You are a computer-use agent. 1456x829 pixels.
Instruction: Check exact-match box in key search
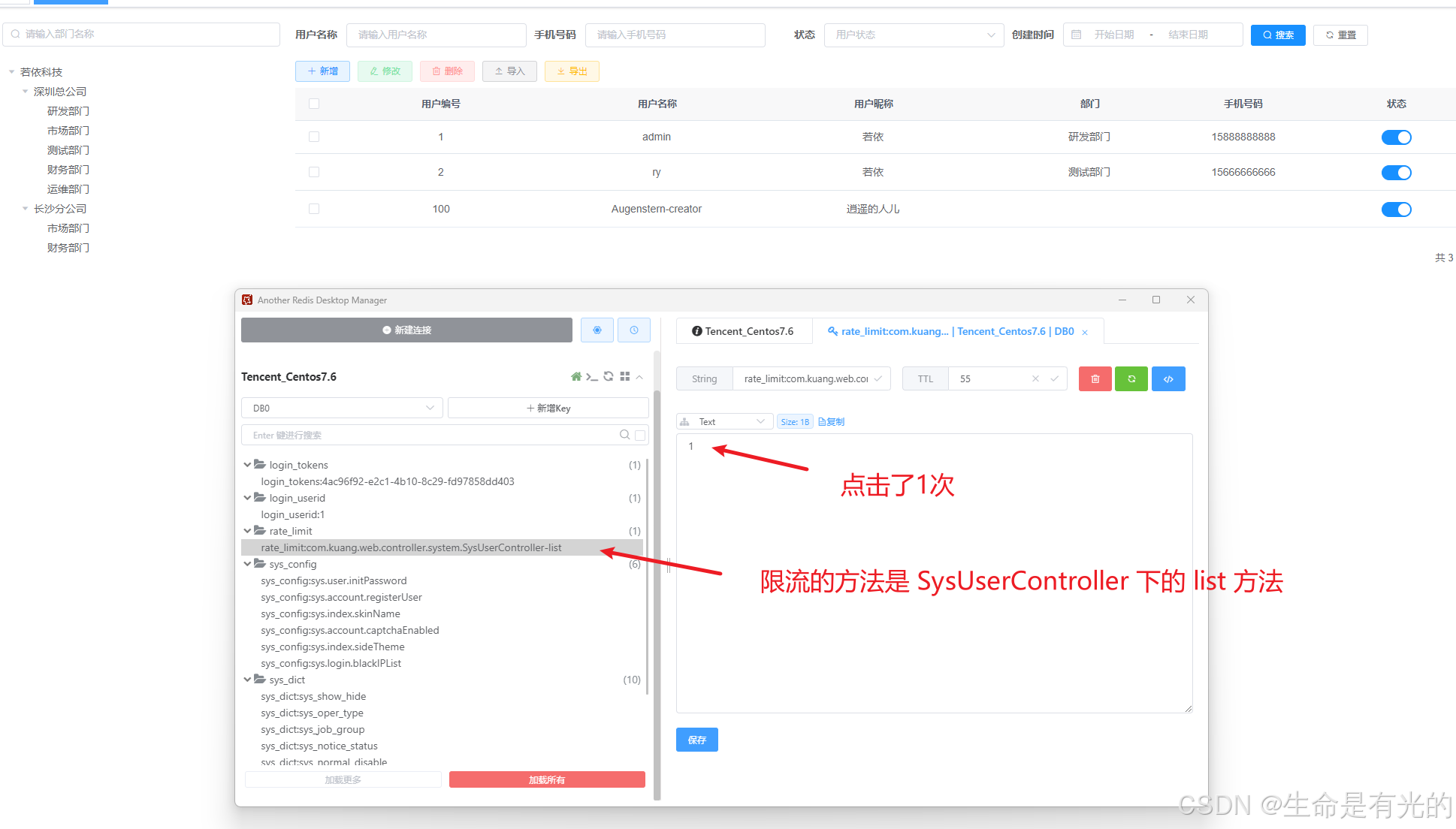tap(640, 436)
